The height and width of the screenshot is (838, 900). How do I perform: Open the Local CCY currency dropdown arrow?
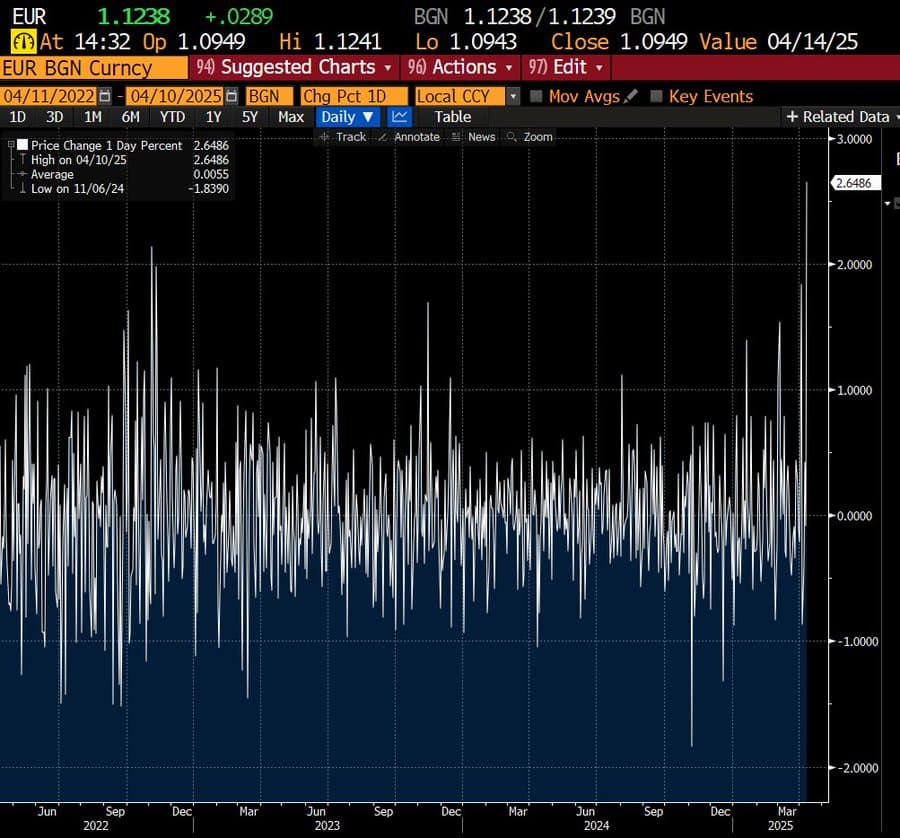[513, 96]
